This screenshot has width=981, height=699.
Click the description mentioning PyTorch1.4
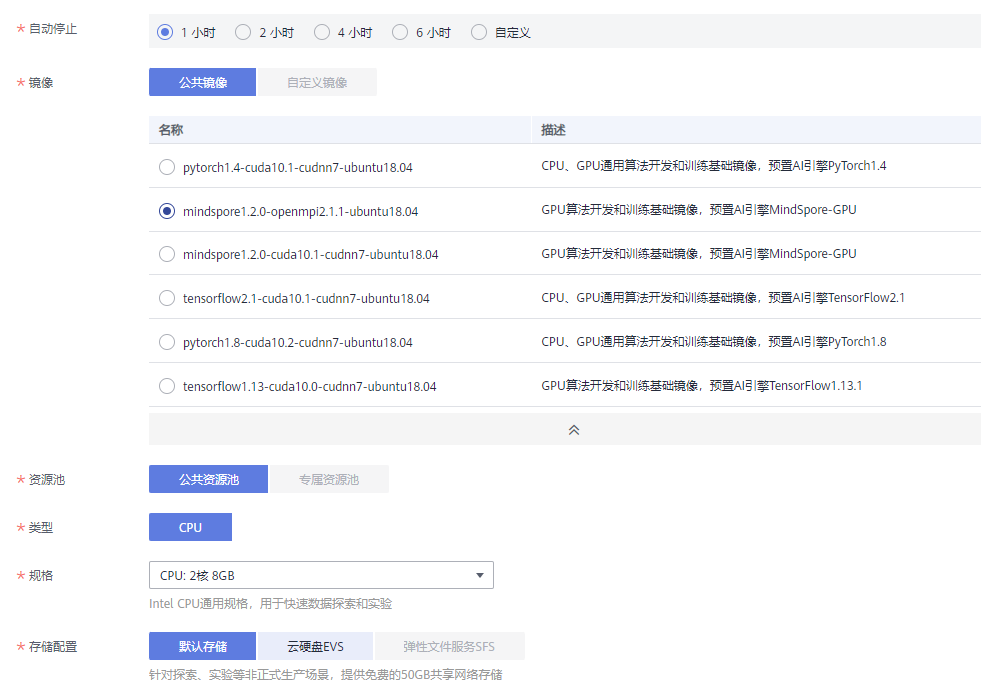[714, 166]
